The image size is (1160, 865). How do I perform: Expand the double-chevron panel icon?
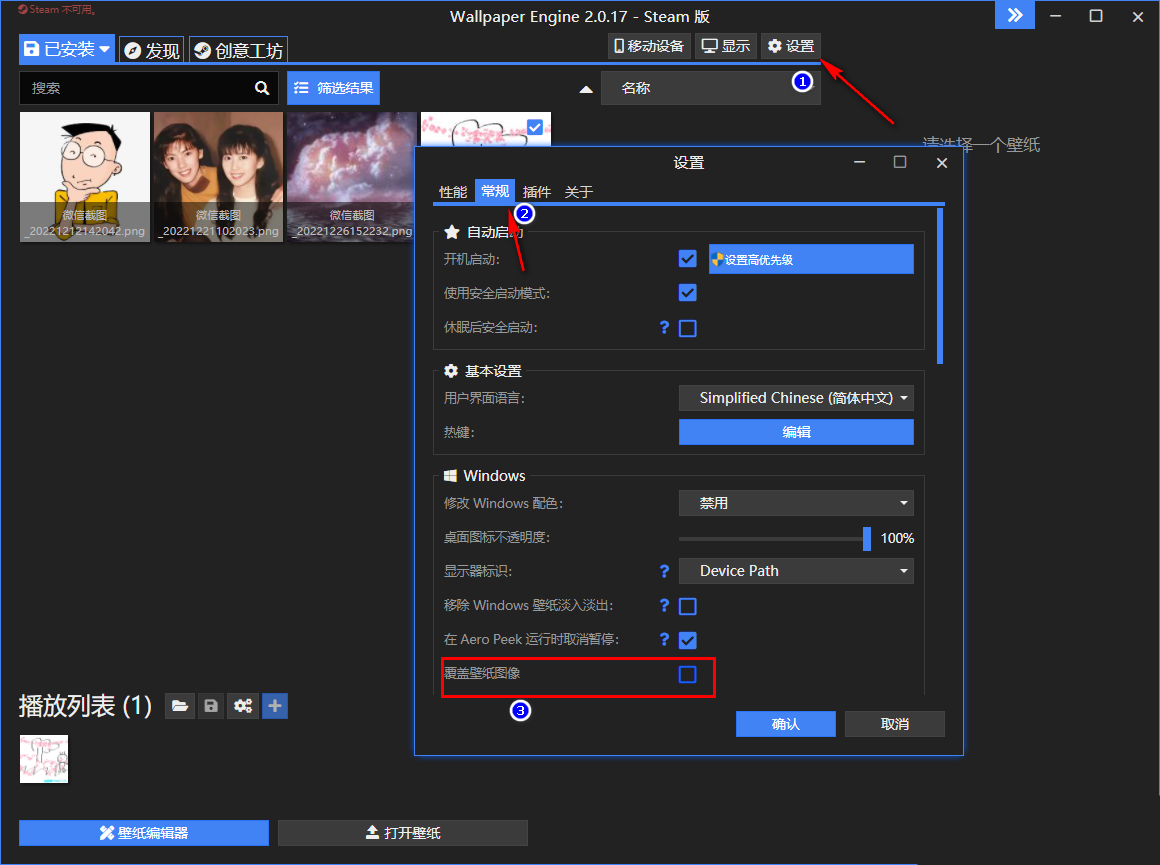(1015, 16)
